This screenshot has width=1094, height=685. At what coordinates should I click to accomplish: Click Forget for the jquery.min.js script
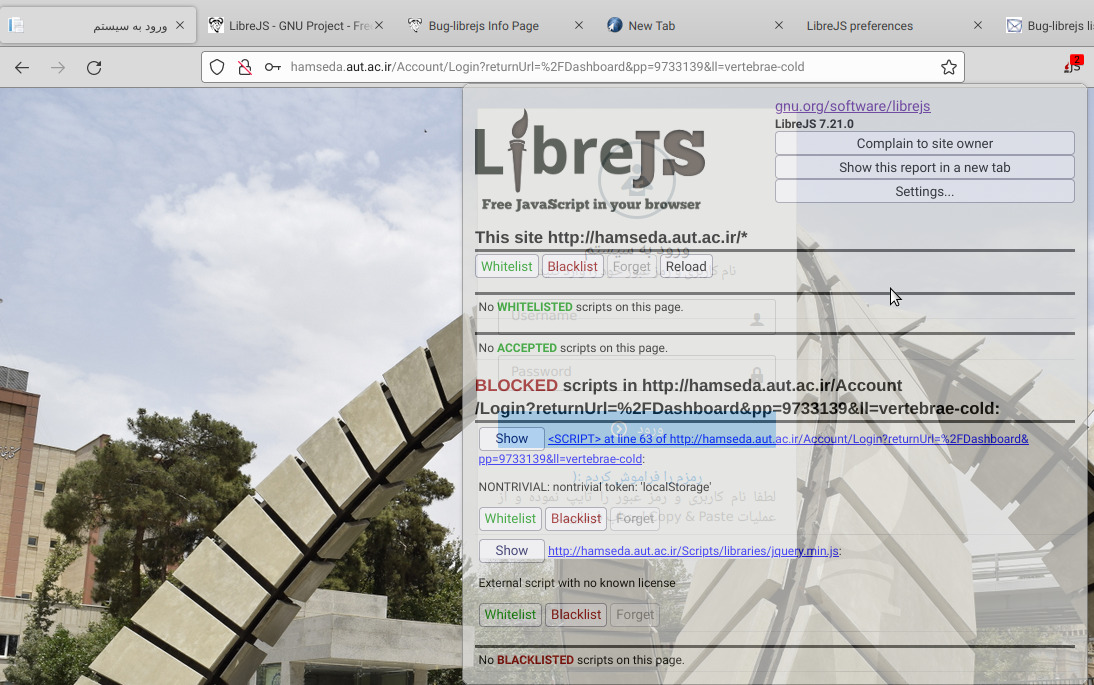point(635,615)
